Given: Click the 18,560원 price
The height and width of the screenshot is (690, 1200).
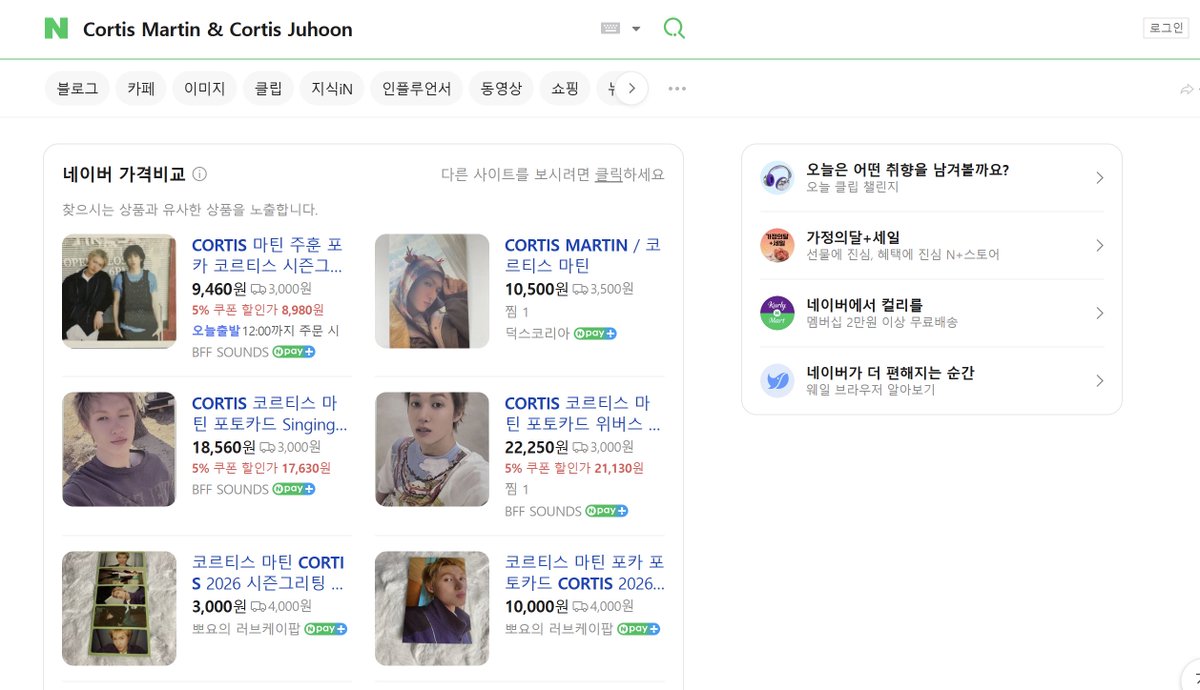Looking at the screenshot, I should tap(223, 447).
